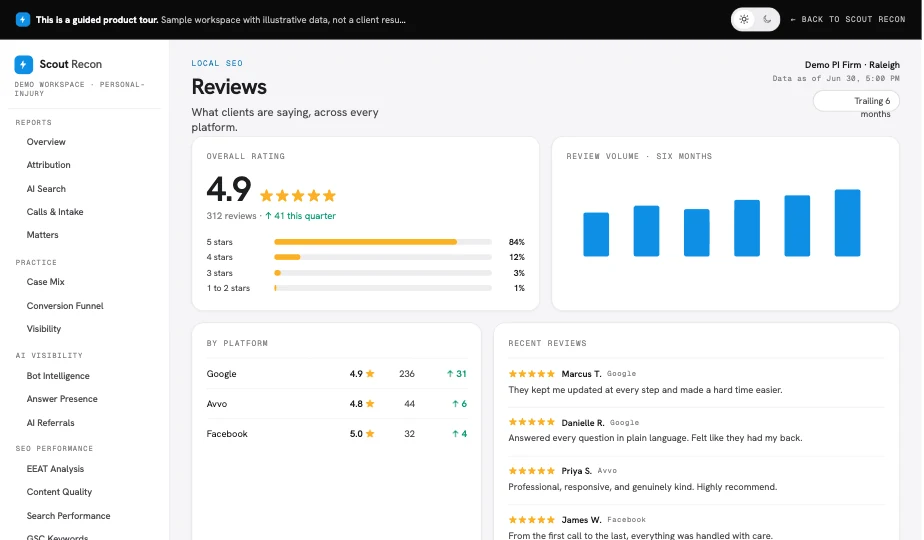Viewport: 924px width, 540px height.
Task: Click the LOCAL SEO breadcrumb label
Action: click(x=217, y=63)
